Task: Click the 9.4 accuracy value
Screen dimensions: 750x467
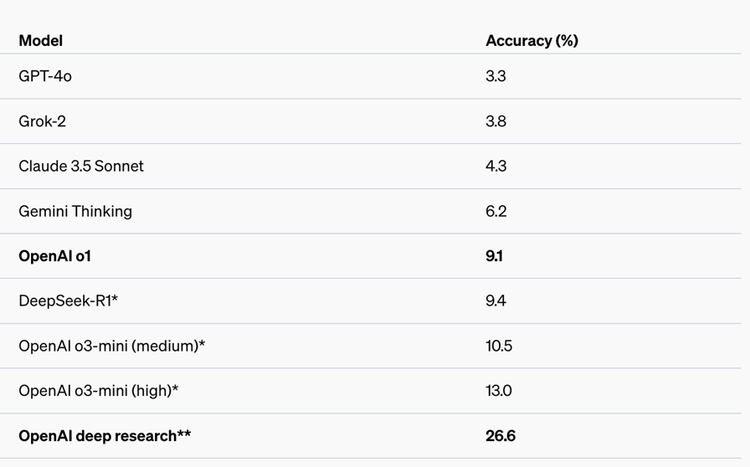Action: point(496,301)
